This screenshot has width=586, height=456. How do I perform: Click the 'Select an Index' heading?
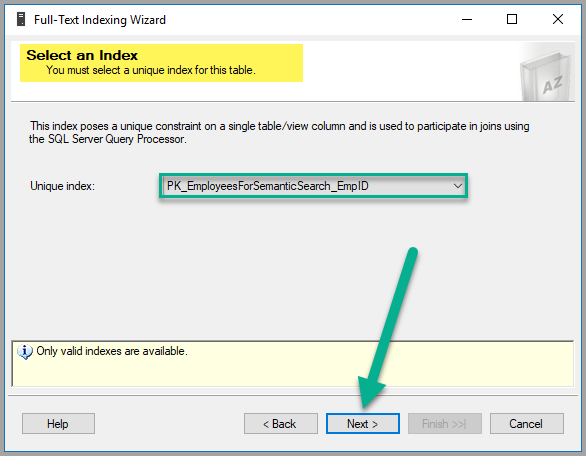82,55
